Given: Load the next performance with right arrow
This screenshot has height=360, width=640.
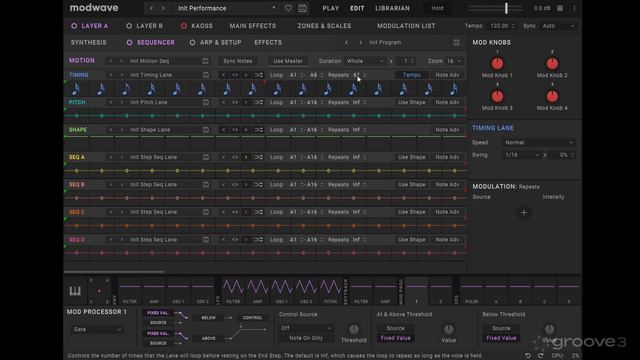Looking at the screenshot, I should [x=163, y=8].
